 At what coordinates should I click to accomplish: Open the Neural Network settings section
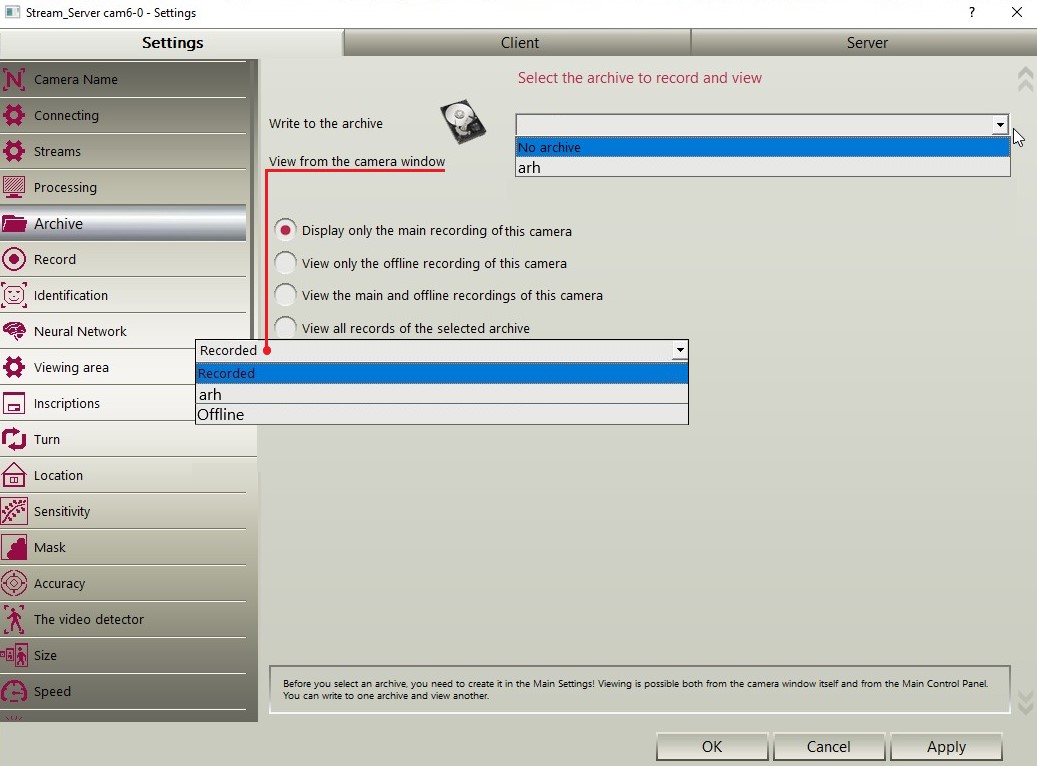pyautogui.click(x=124, y=331)
